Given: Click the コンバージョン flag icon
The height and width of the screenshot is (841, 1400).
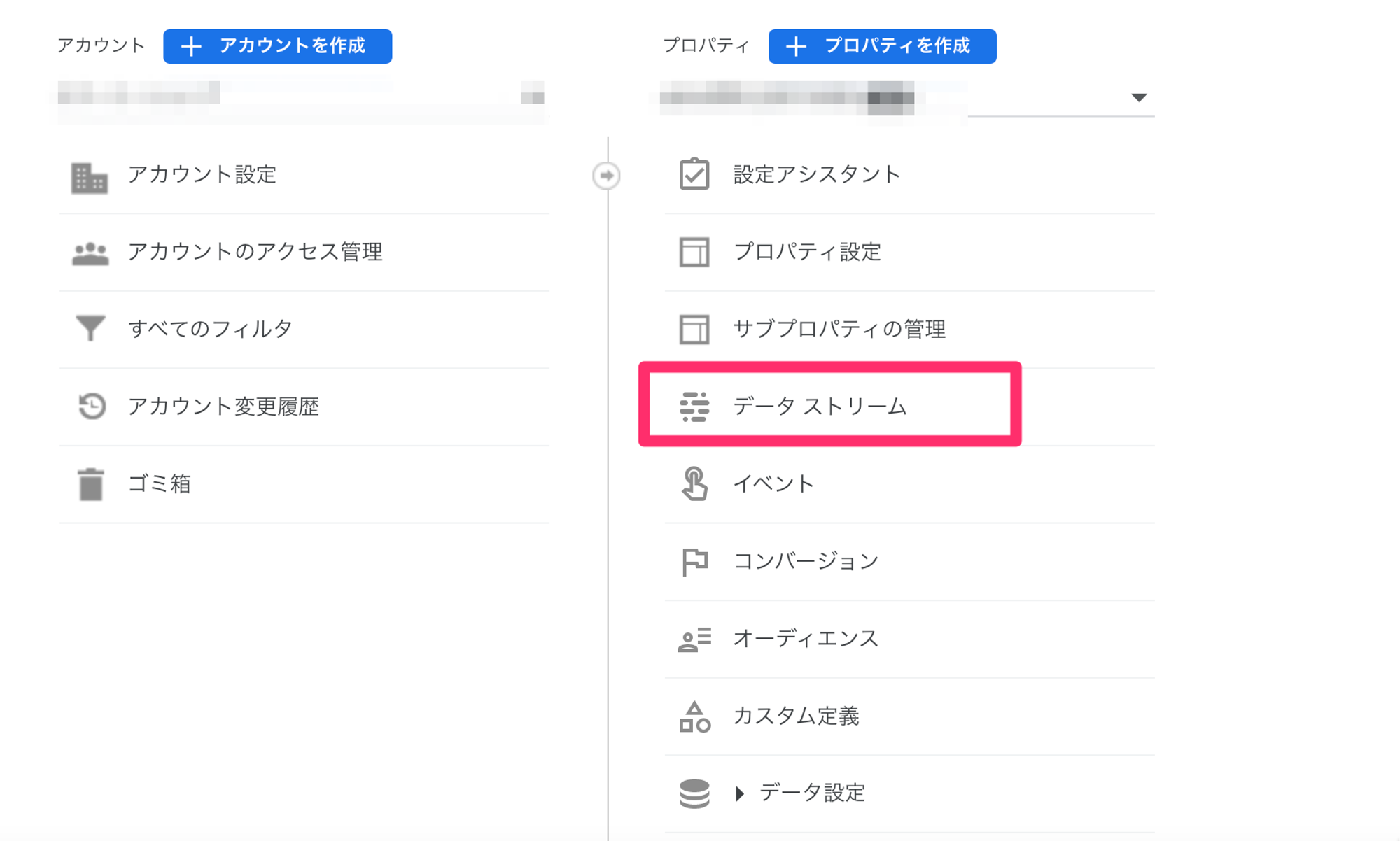Looking at the screenshot, I should [x=694, y=561].
